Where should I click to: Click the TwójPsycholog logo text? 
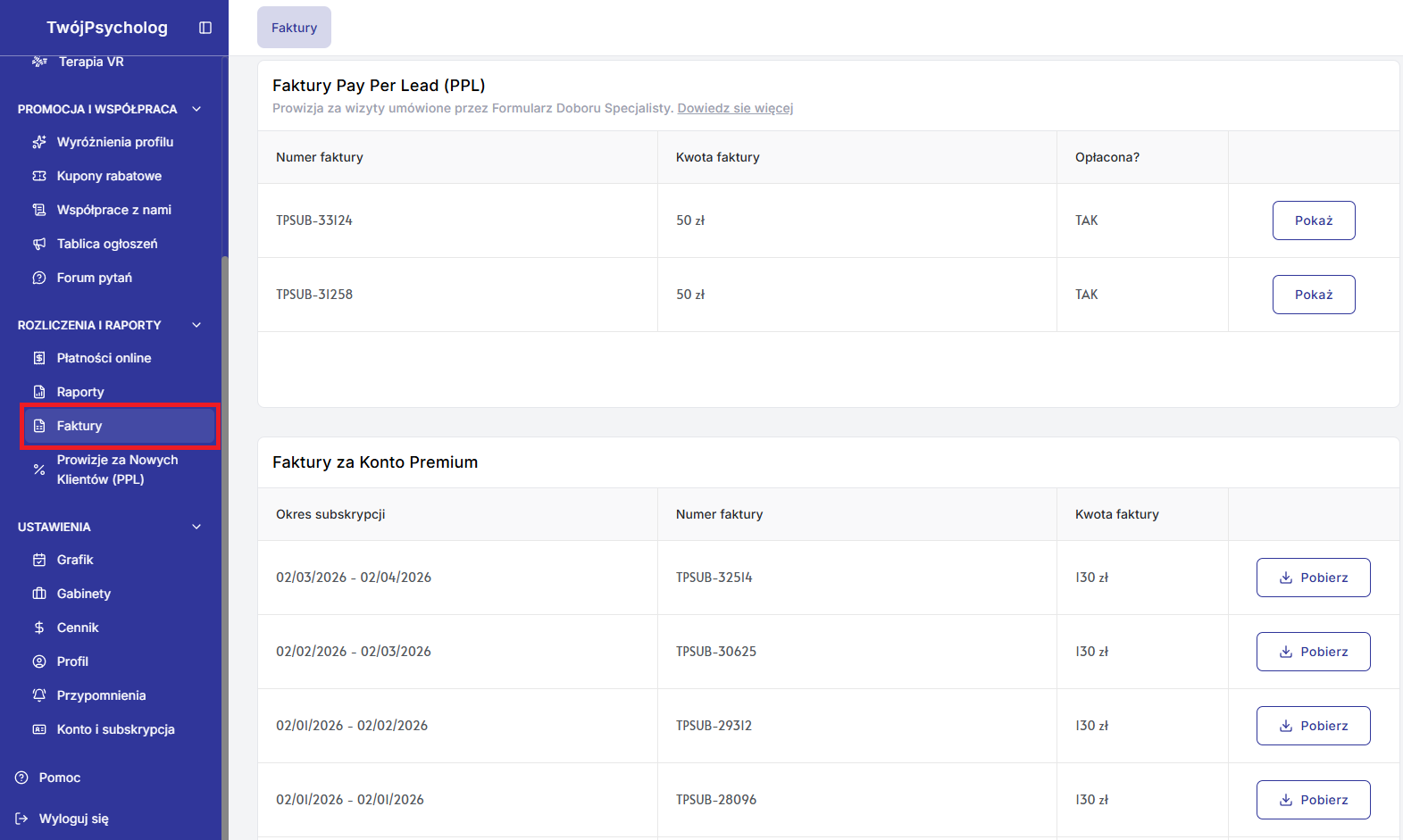pyautogui.click(x=107, y=28)
